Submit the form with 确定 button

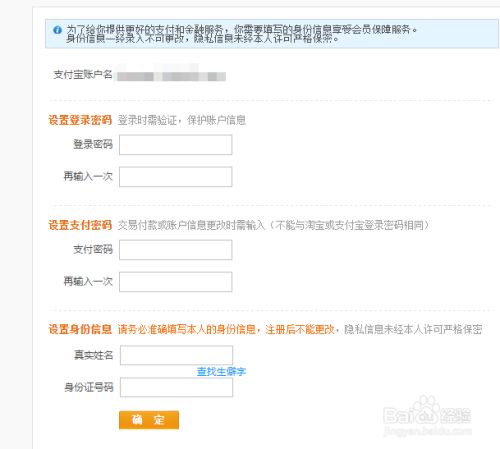coord(149,420)
